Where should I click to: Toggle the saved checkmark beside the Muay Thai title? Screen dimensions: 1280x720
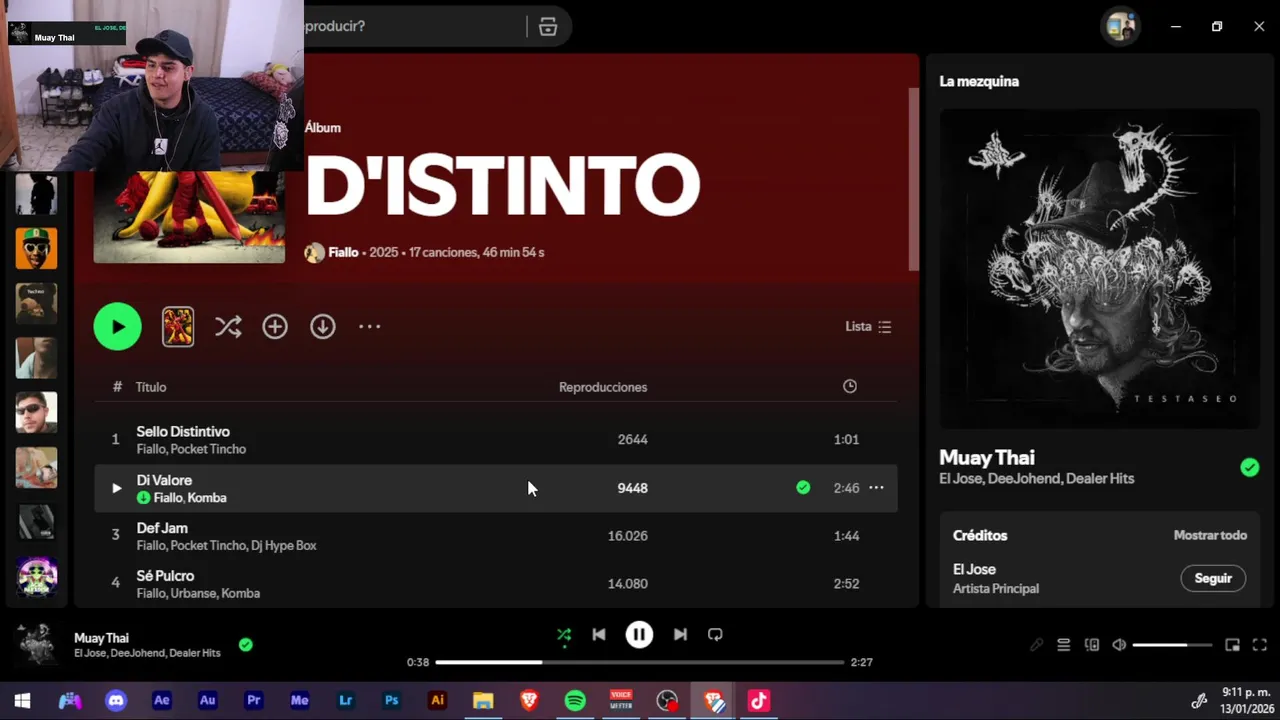pos(1249,467)
